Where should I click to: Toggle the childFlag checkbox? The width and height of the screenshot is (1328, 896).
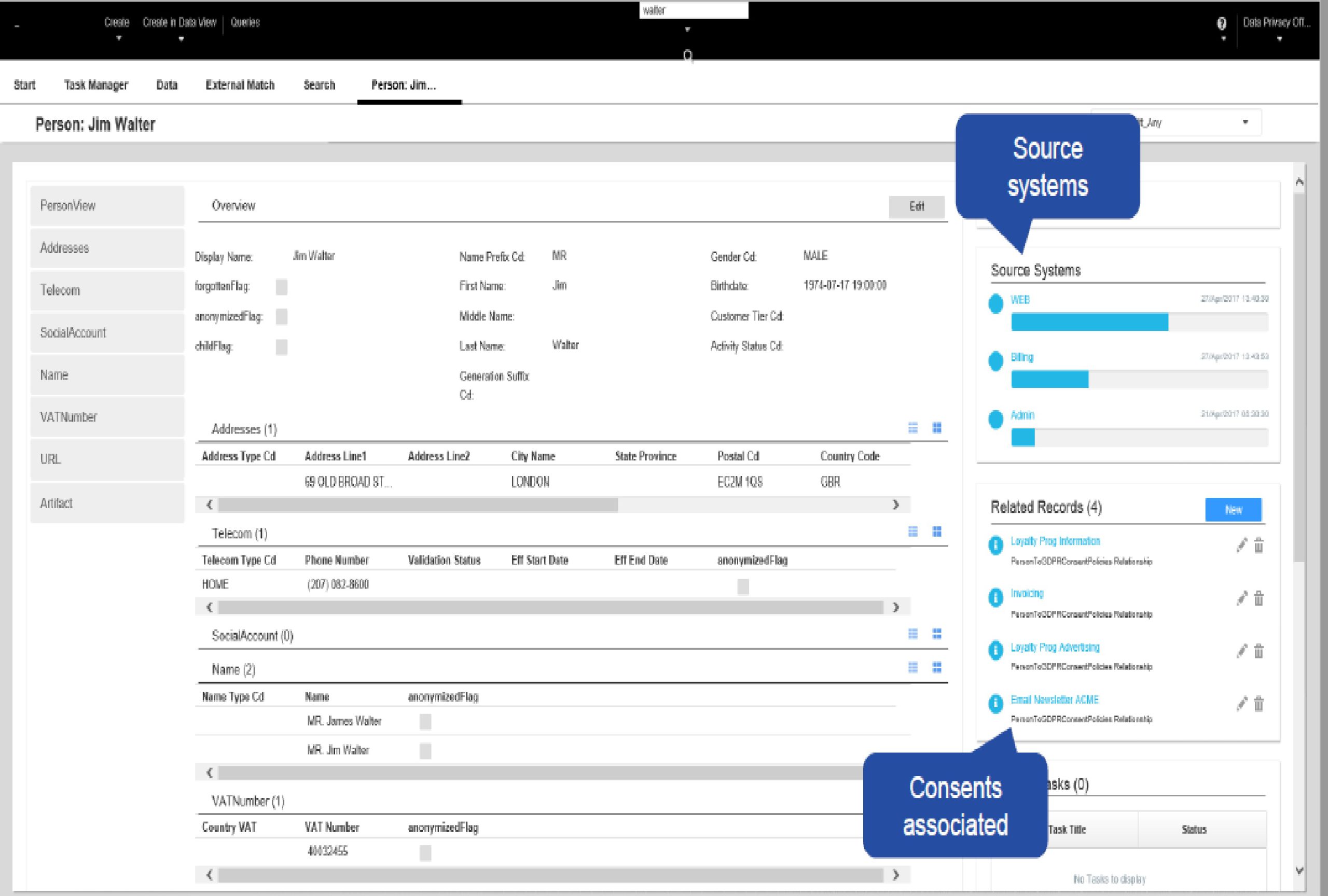281,347
